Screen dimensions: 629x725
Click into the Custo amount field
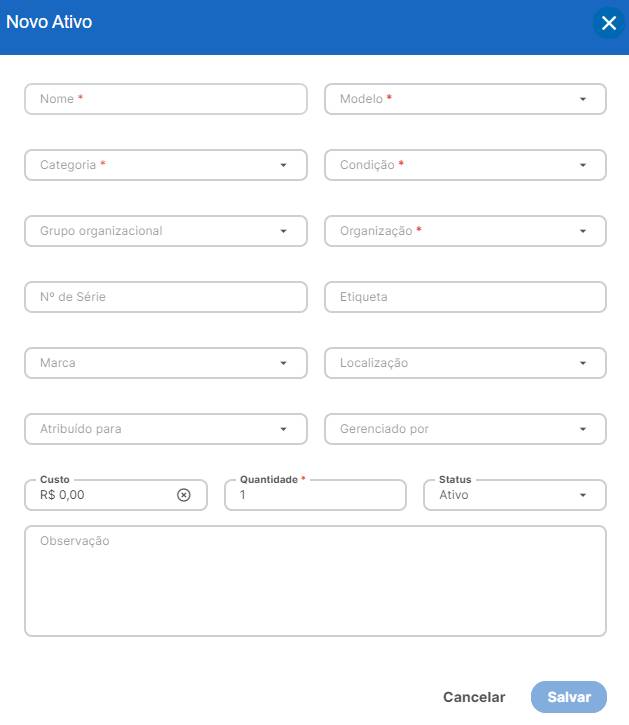[100, 495]
